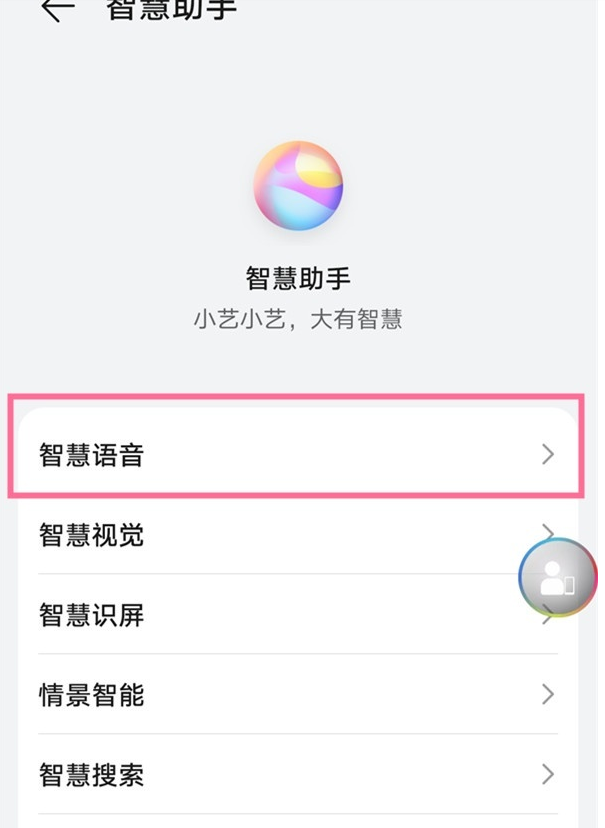Click the 情景智能 row's empty middle area

[338, 694]
